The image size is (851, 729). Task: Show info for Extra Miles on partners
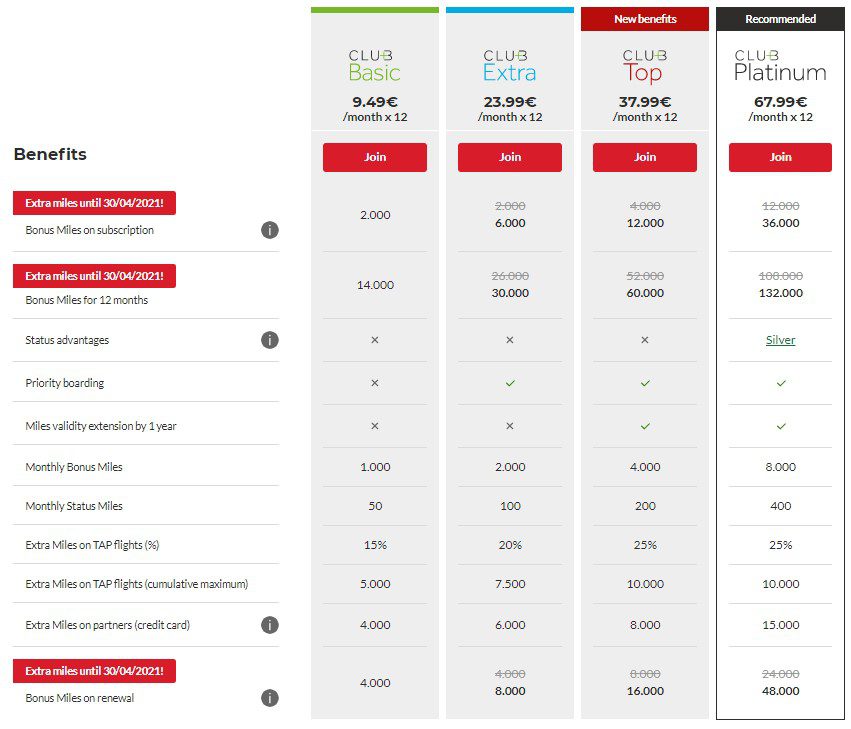point(270,625)
